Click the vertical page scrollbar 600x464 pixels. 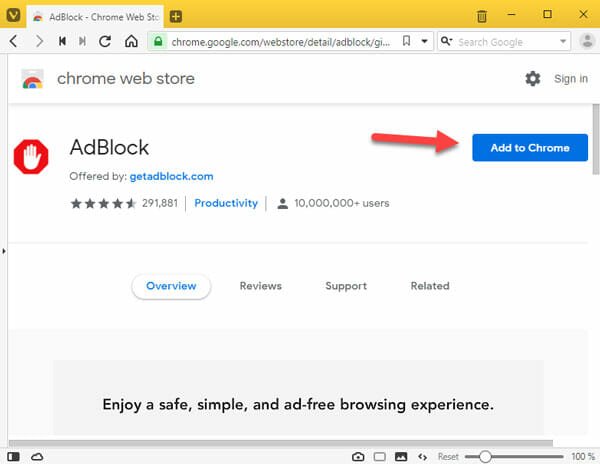pos(596,139)
